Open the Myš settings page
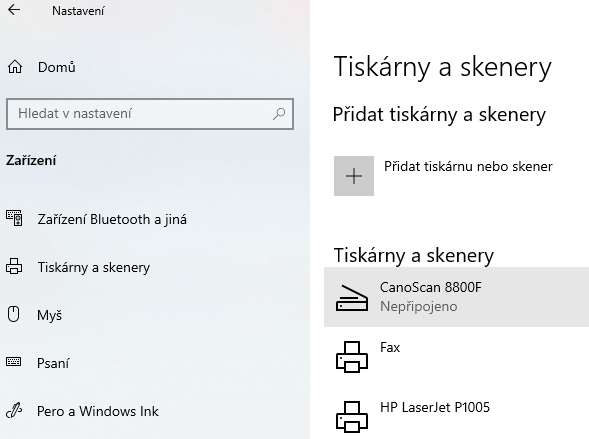The width and height of the screenshot is (589, 439). (x=49, y=315)
